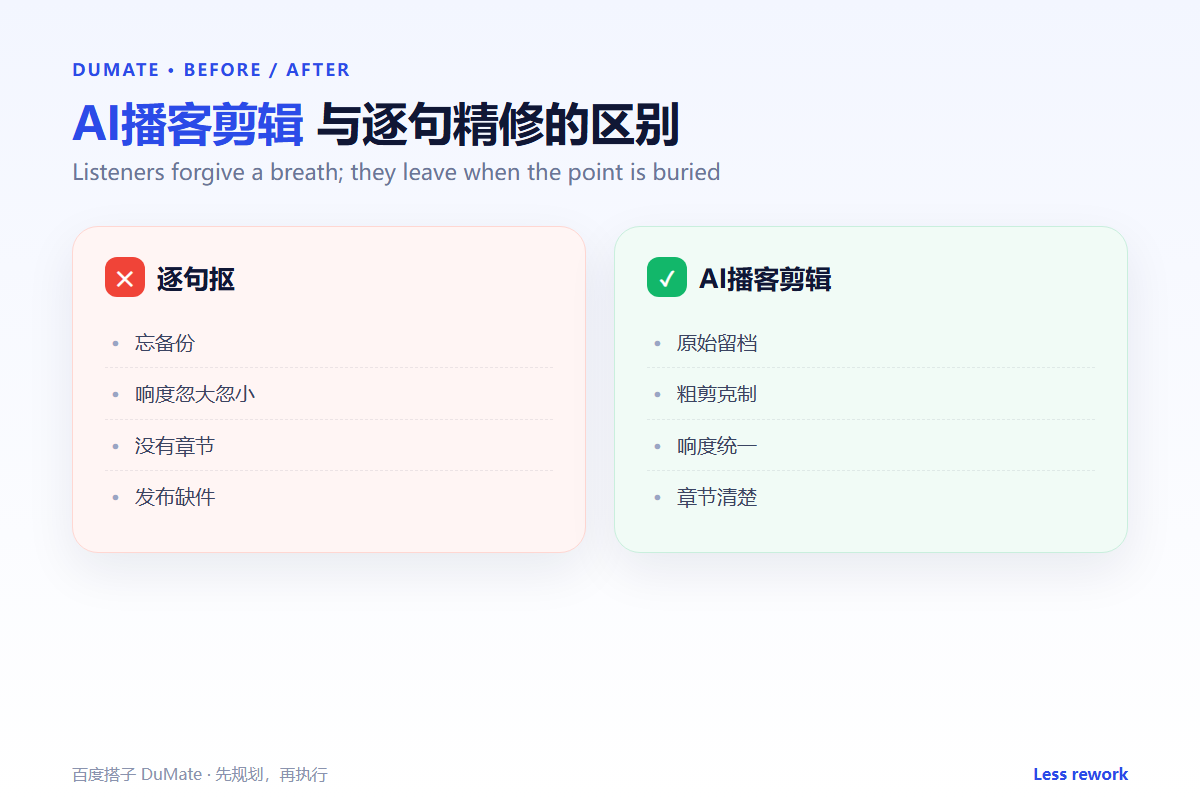Click the subtitle starting Listeners forgive a breath
This screenshot has height=800, width=1200.
pyautogui.click(x=396, y=172)
